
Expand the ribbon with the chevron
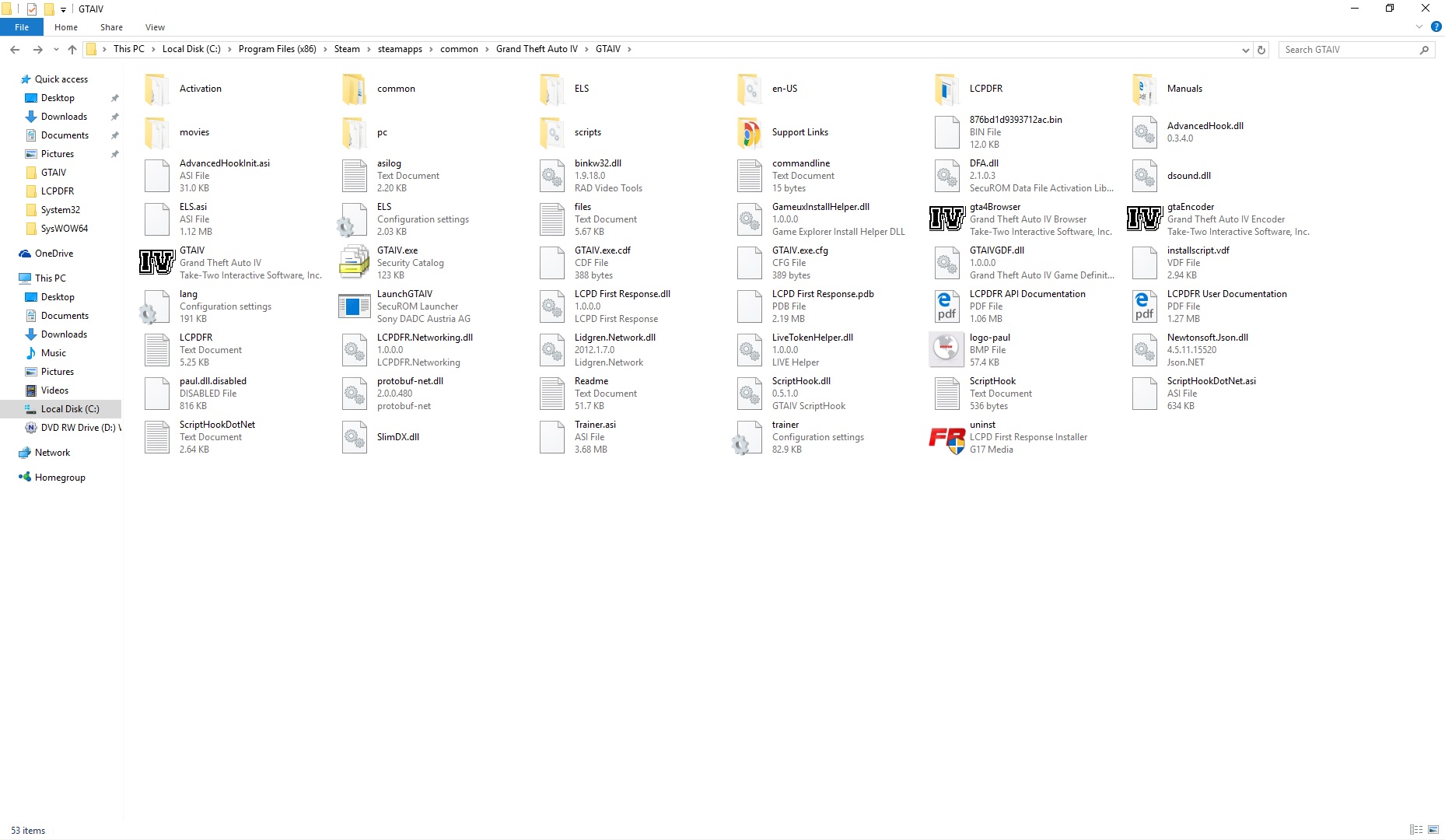[x=1419, y=26]
